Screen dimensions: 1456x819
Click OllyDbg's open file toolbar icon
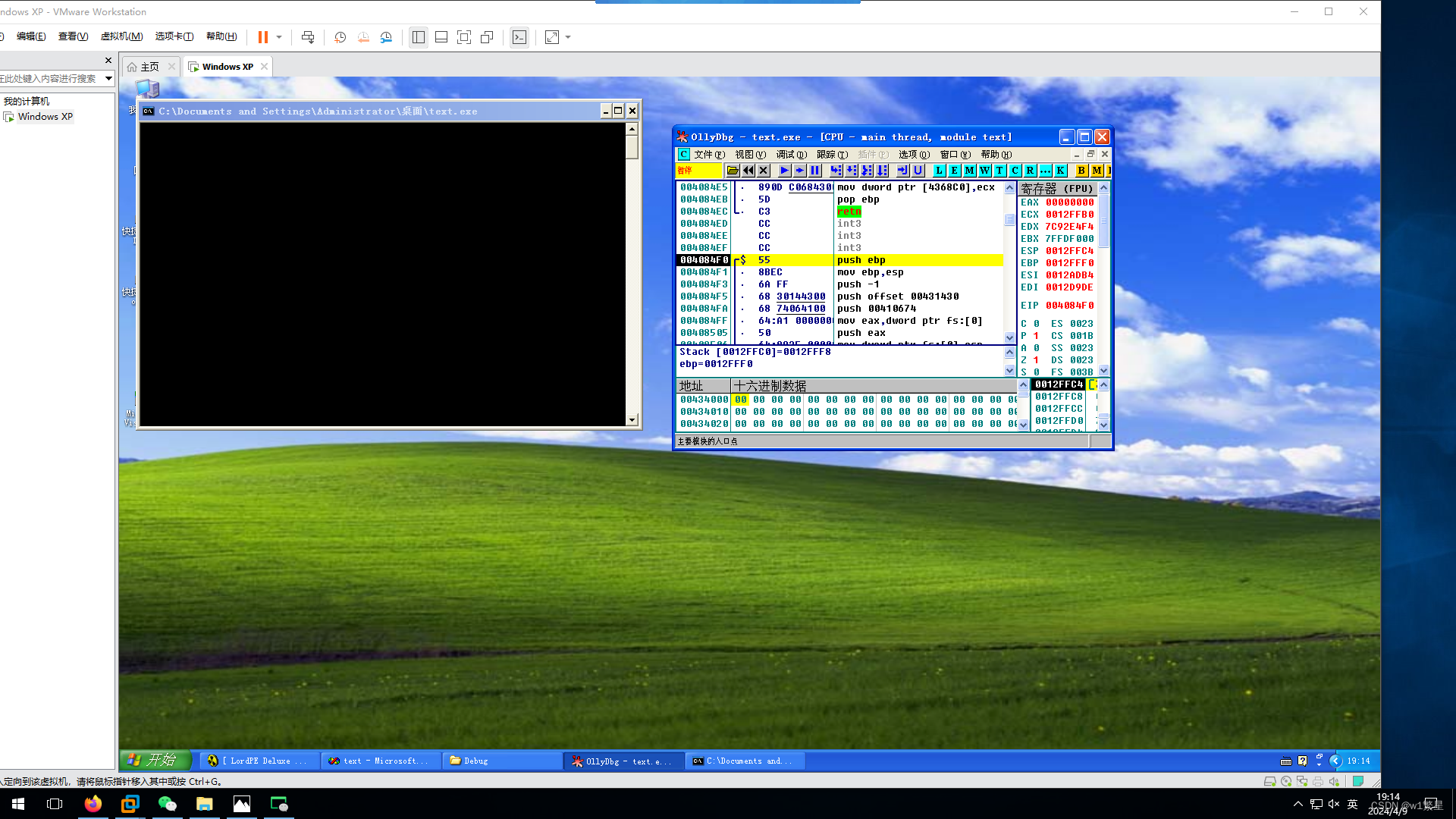(733, 171)
